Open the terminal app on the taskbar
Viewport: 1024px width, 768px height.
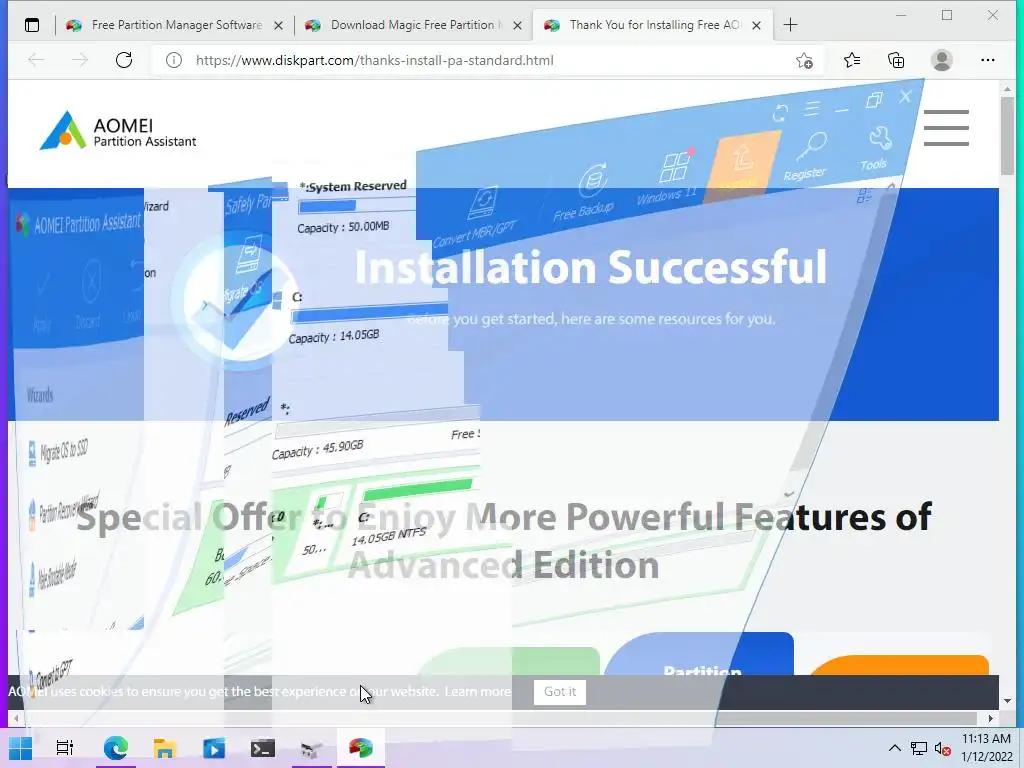[263, 748]
